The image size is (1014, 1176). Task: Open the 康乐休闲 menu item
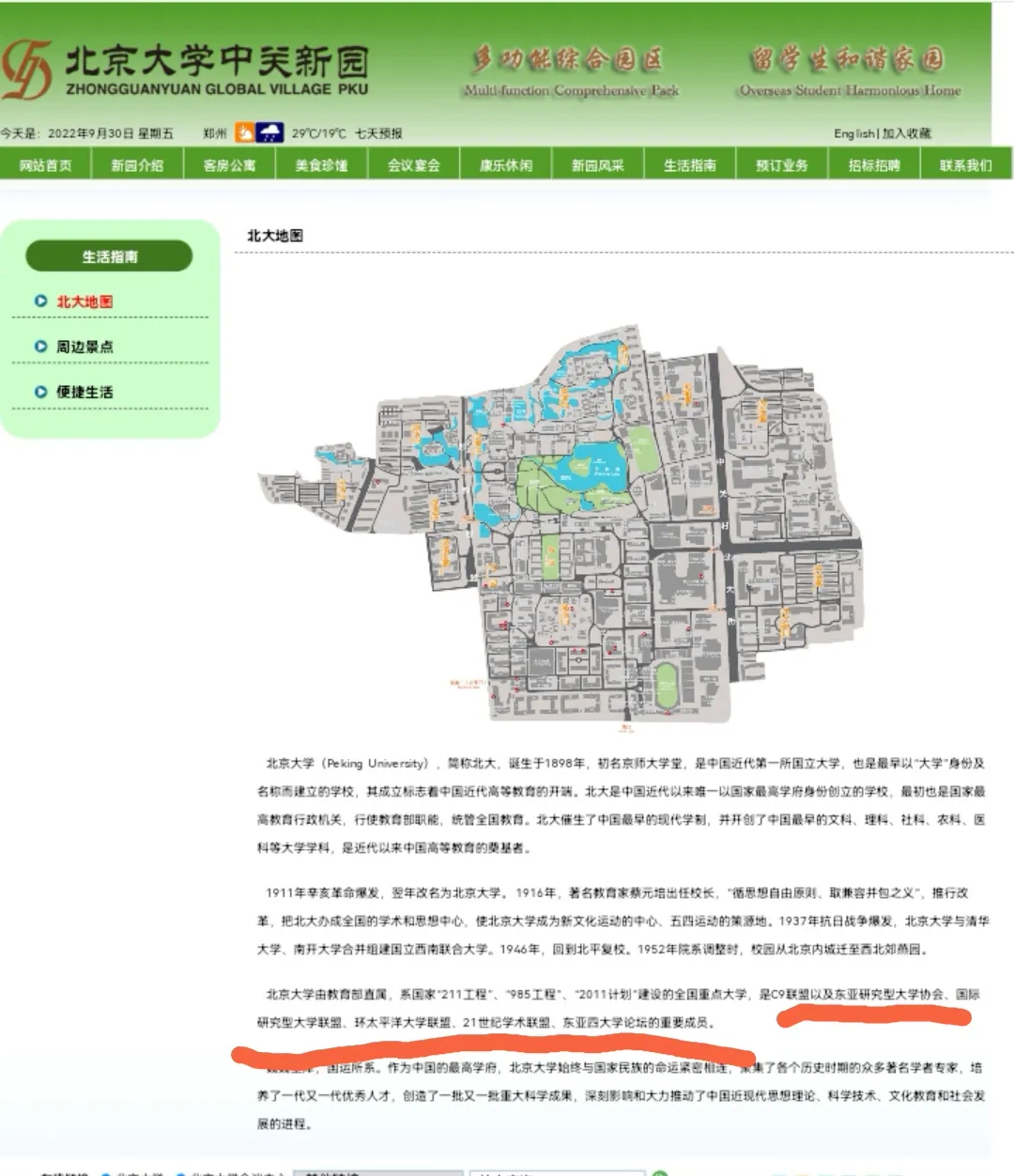point(505,165)
